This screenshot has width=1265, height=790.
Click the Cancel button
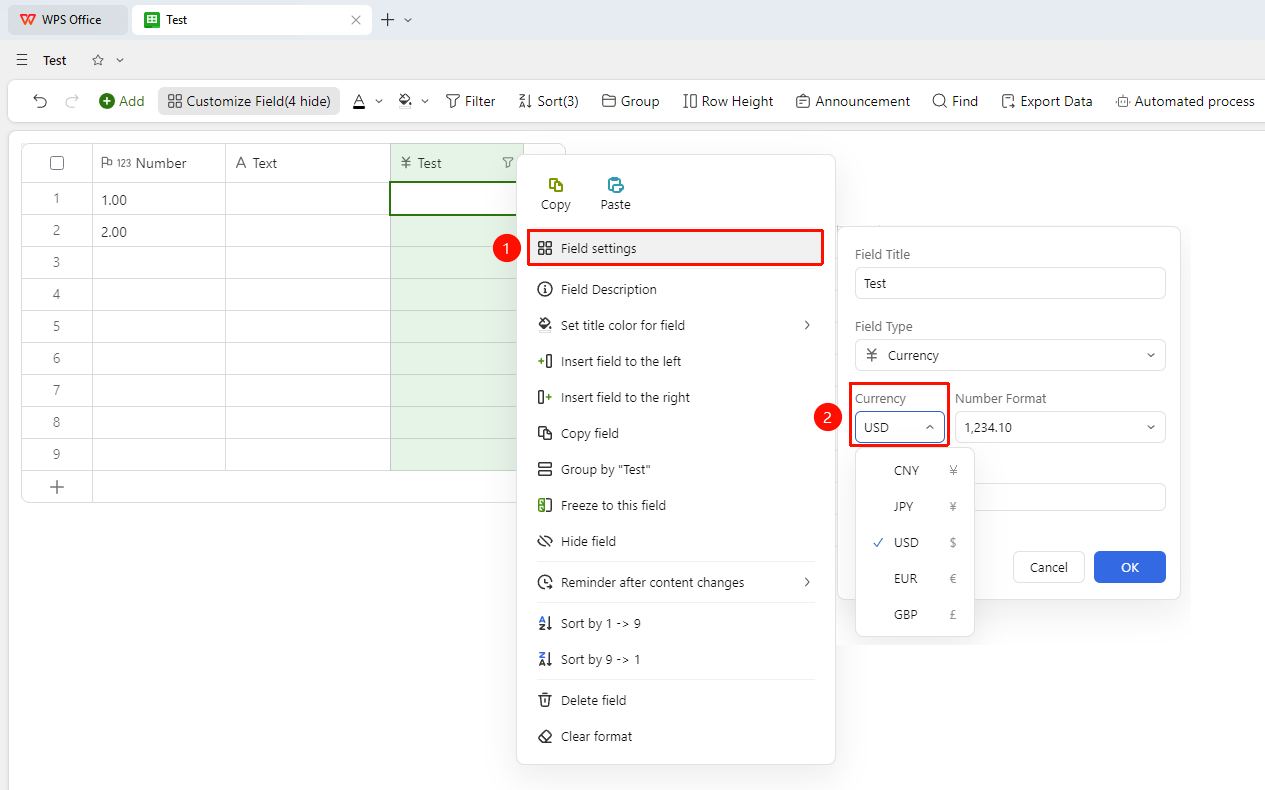click(1049, 567)
